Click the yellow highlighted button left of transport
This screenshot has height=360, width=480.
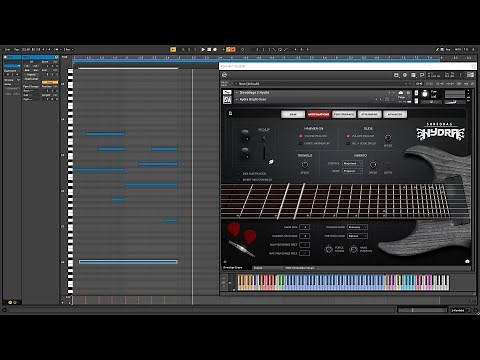click(173, 49)
